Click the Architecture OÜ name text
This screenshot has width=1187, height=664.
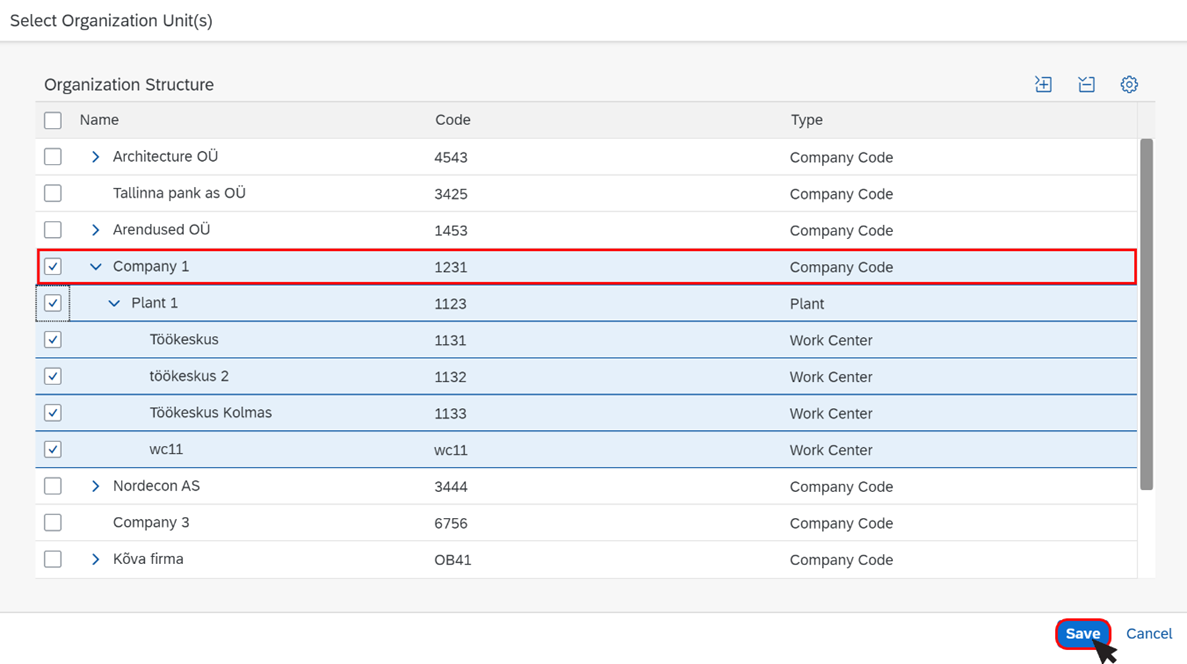pyautogui.click(x=165, y=156)
